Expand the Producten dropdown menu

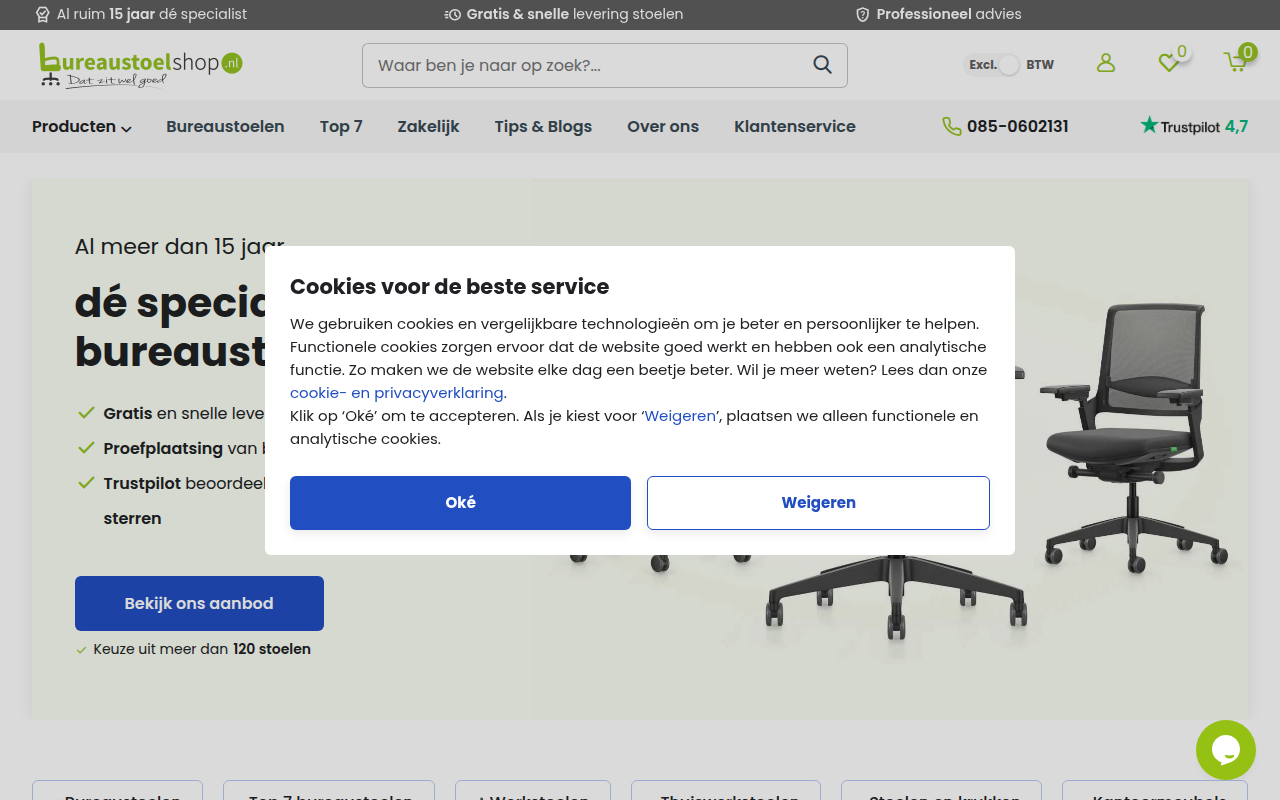(82, 127)
